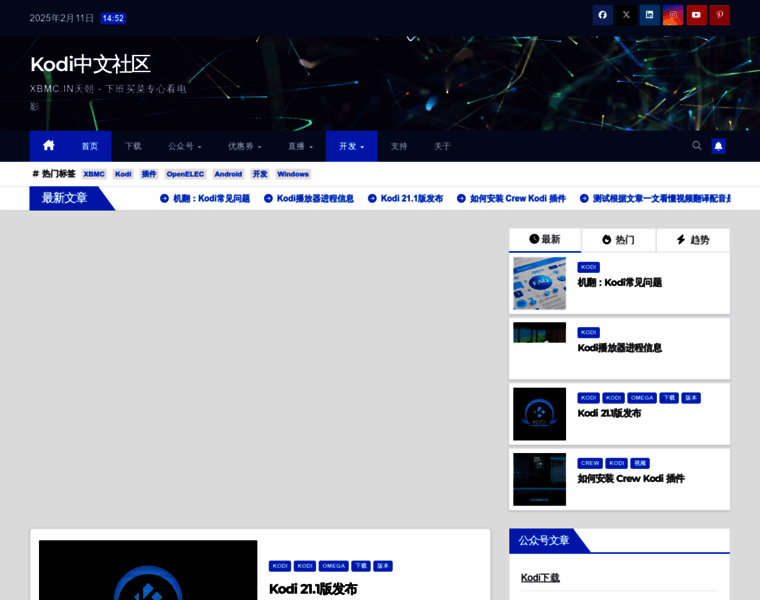This screenshot has width=760, height=600.
Task: Open the YouTube social icon
Action: (697, 15)
